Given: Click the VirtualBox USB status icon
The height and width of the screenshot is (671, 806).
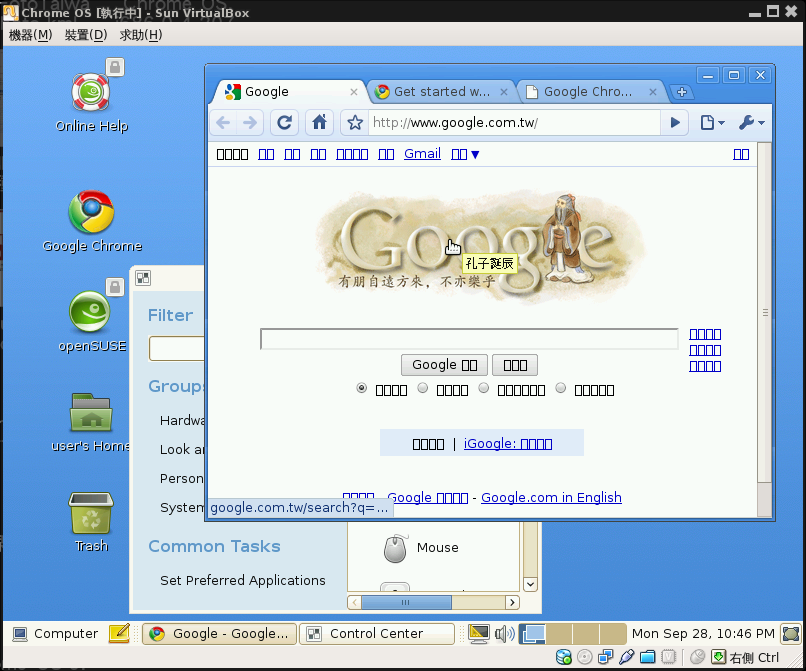Looking at the screenshot, I should 626,657.
